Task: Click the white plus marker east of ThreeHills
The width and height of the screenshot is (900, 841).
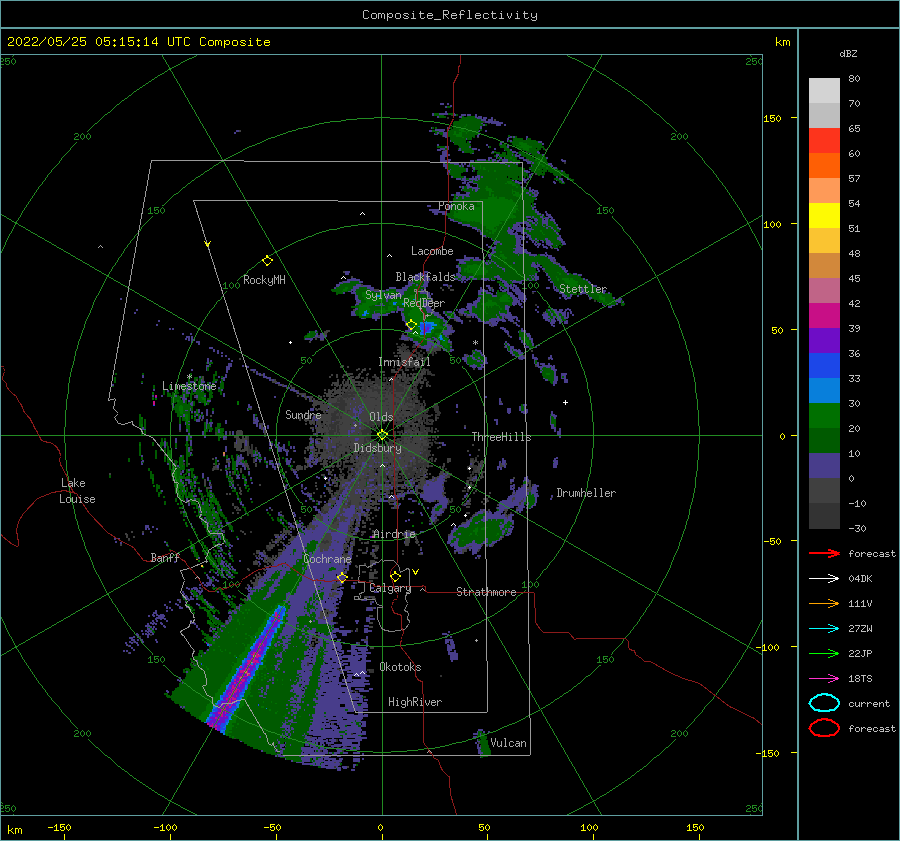Action: (565, 402)
